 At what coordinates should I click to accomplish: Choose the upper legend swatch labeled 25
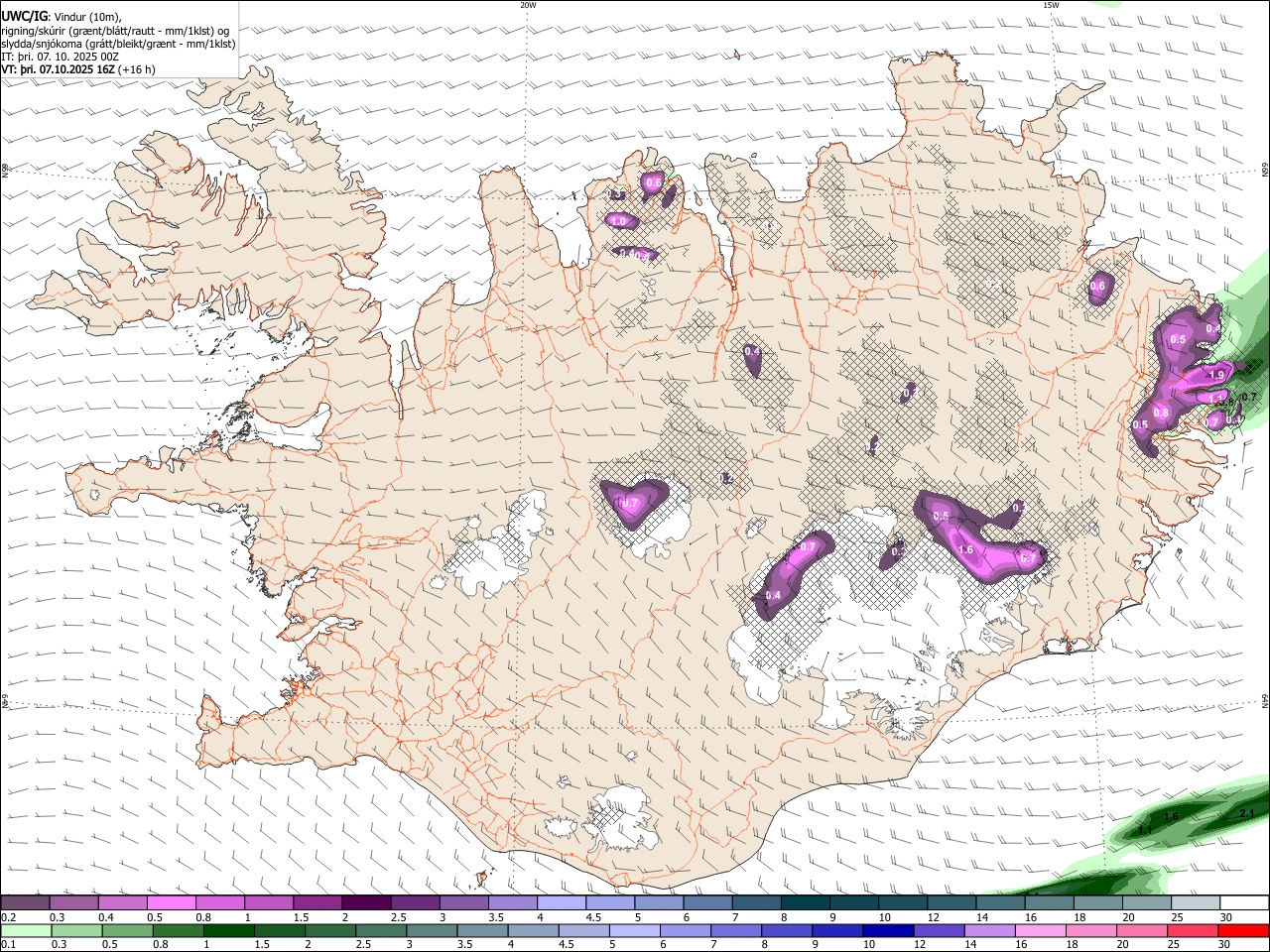(x=1197, y=902)
